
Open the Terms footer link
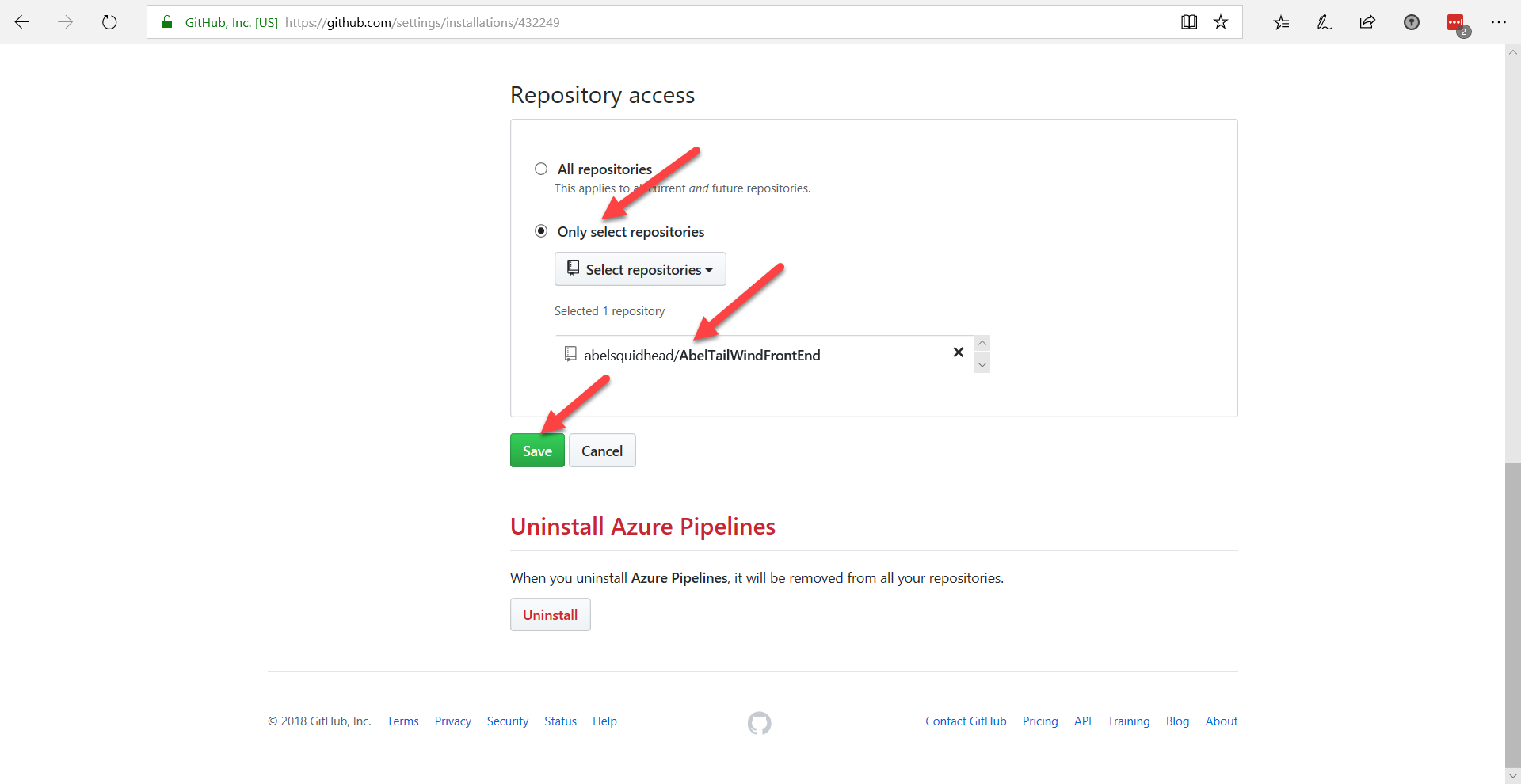point(402,721)
